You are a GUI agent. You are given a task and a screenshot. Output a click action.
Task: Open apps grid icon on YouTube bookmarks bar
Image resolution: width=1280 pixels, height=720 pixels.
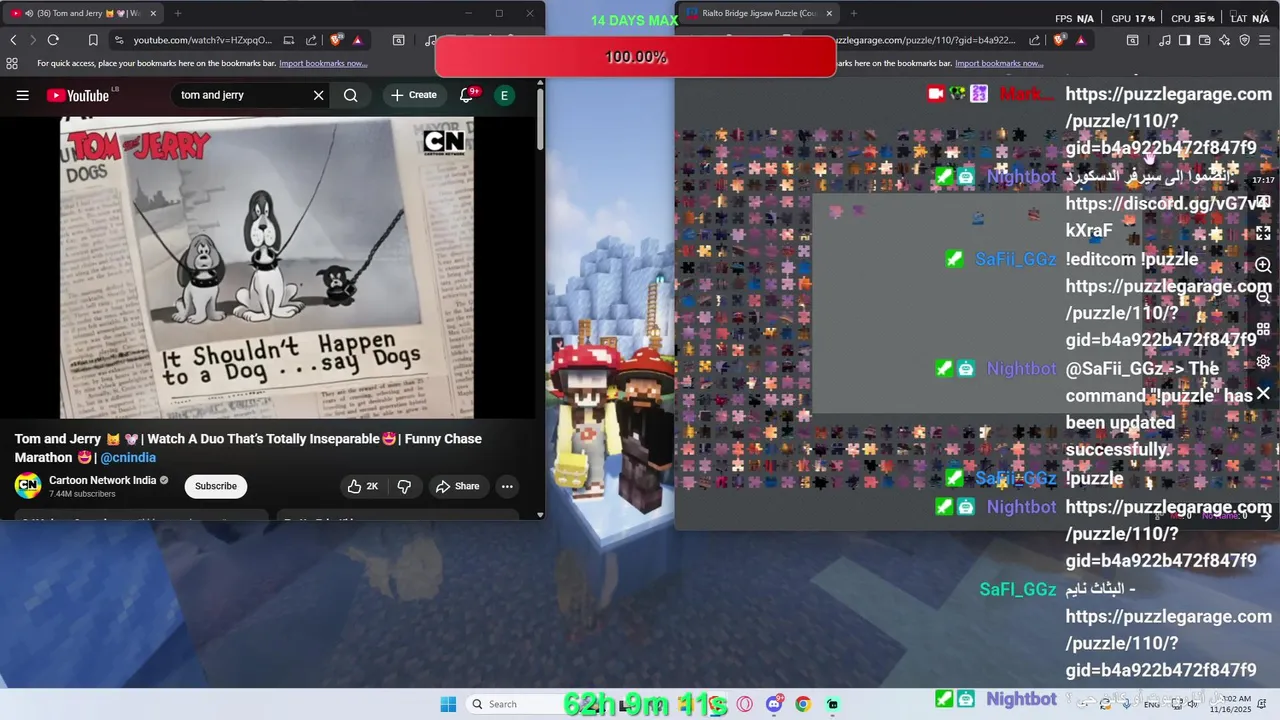point(12,63)
